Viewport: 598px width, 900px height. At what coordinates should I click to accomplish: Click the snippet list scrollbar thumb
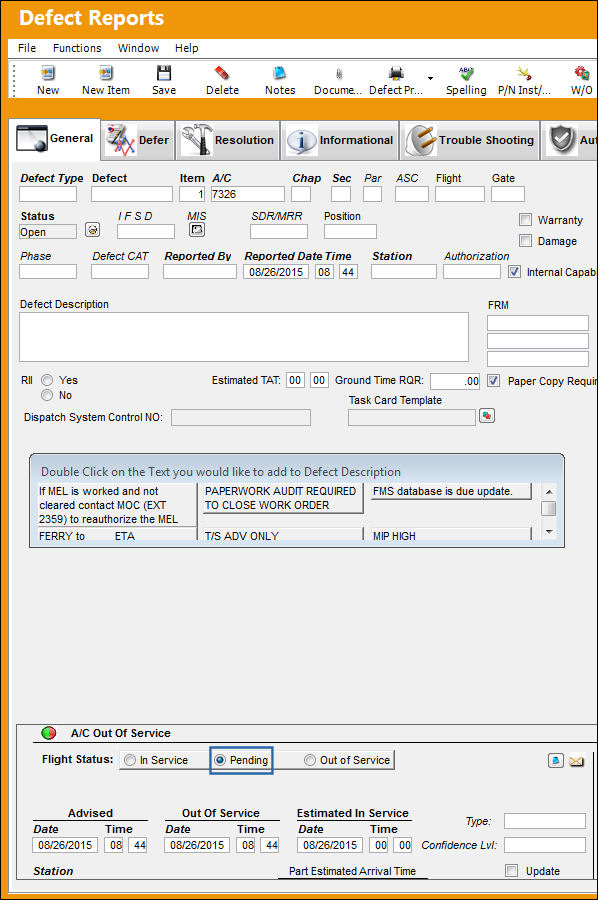(549, 509)
